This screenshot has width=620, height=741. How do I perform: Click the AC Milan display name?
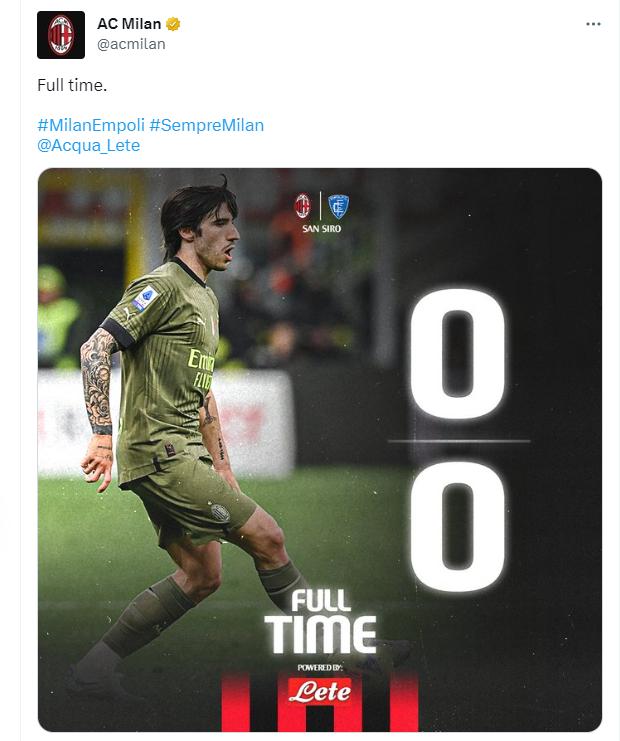129,25
